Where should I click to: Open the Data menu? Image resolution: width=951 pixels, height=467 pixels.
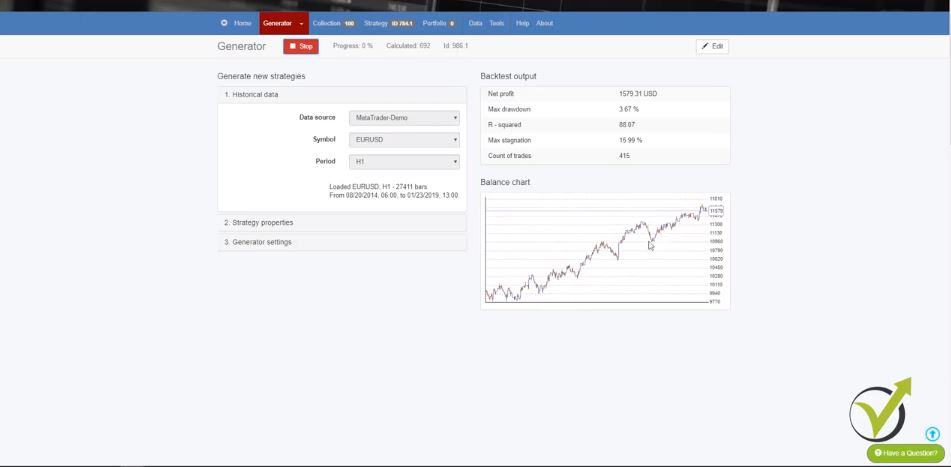click(x=475, y=23)
